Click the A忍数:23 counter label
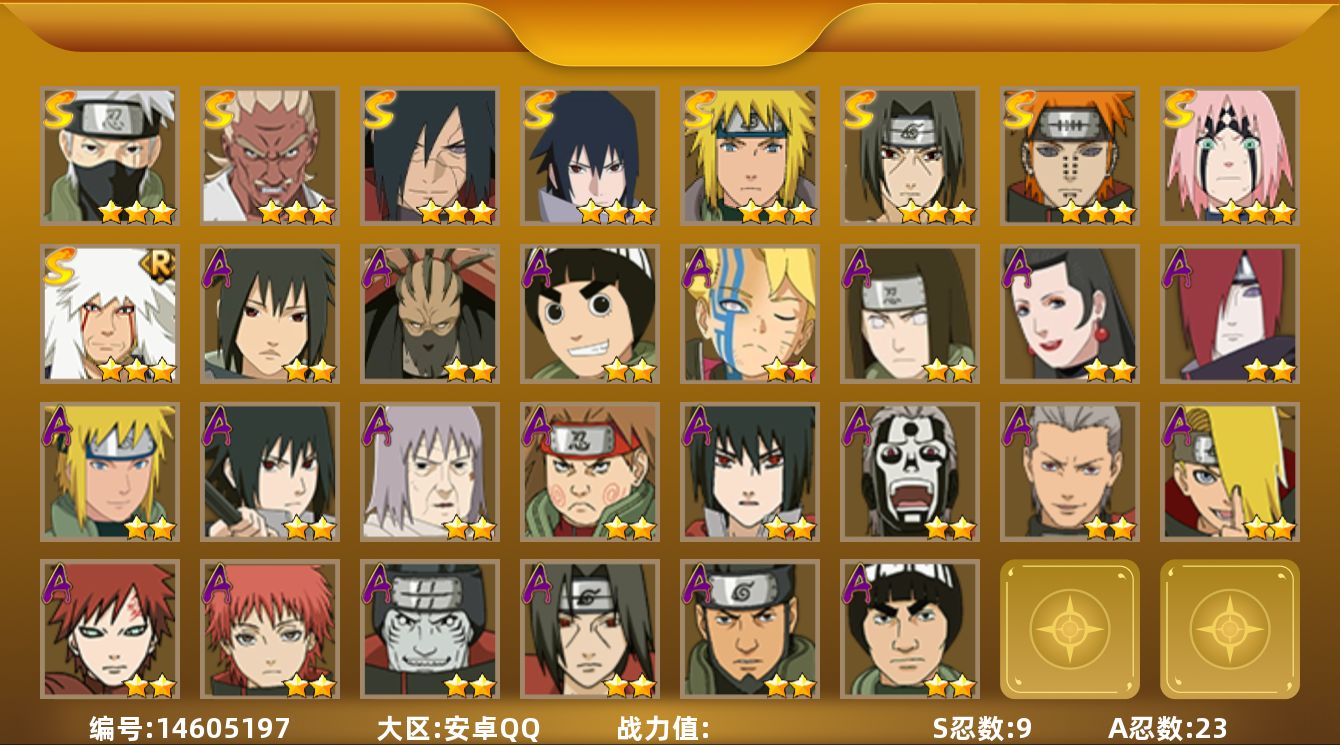 [x=1167, y=728]
